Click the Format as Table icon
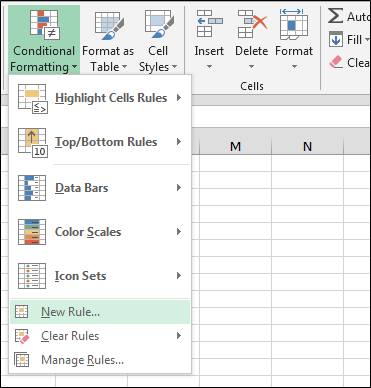Image resolution: width=371 pixels, height=388 pixels. [109, 25]
